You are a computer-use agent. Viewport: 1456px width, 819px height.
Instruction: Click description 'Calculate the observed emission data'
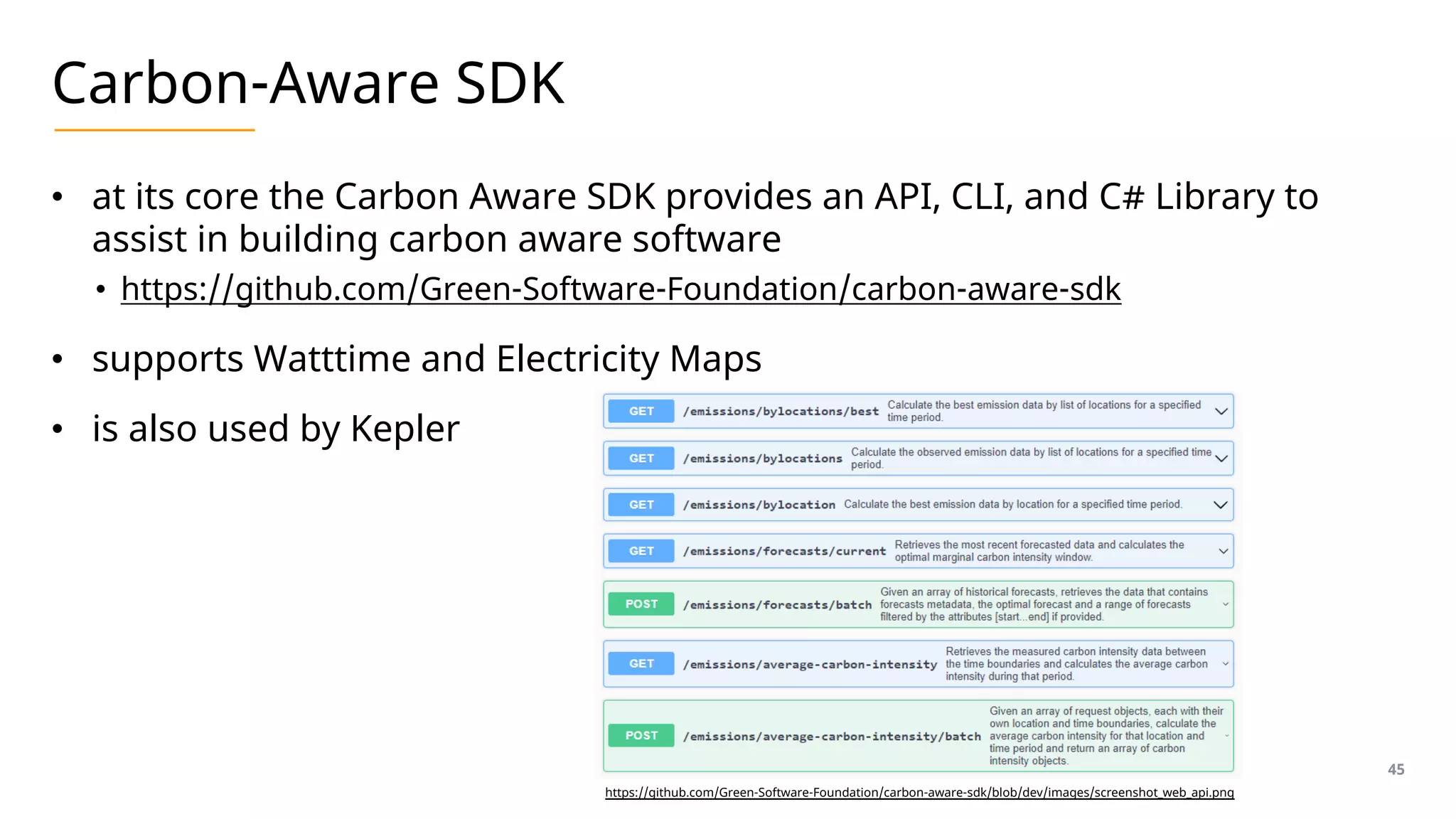pyautogui.click(x=1031, y=458)
